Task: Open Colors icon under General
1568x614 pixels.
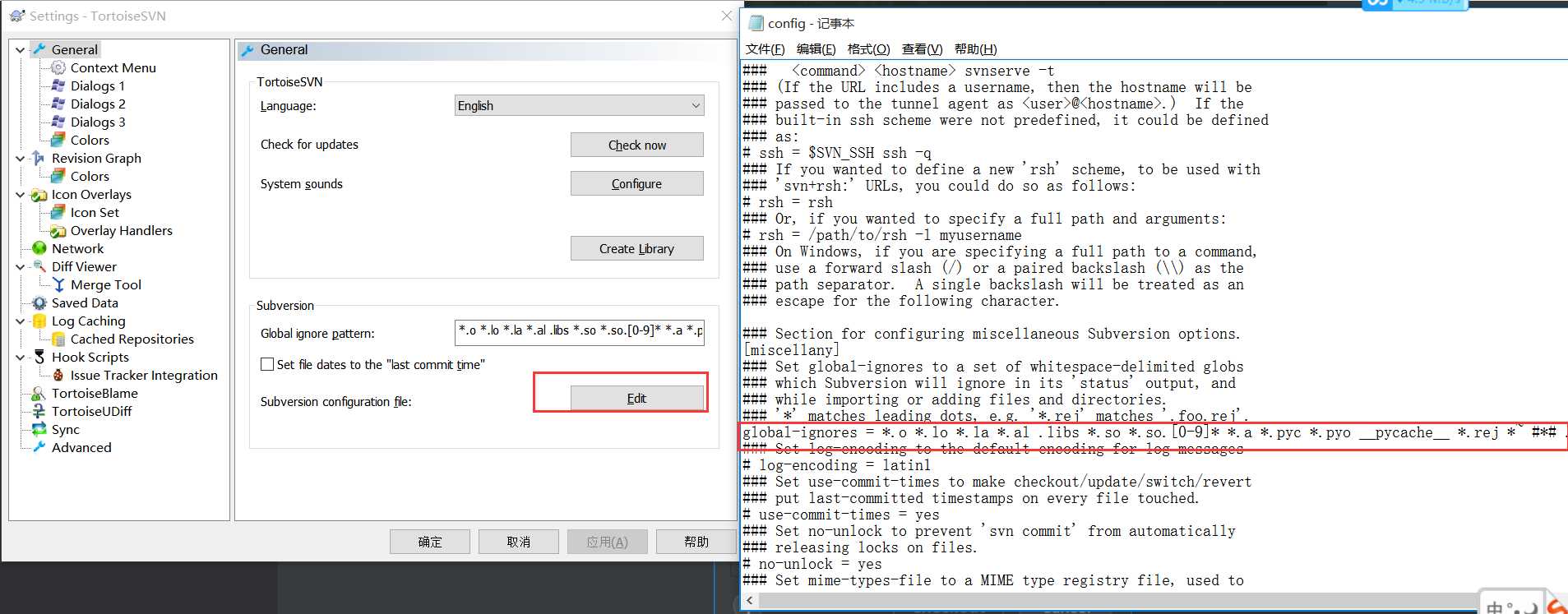Action: click(x=58, y=140)
